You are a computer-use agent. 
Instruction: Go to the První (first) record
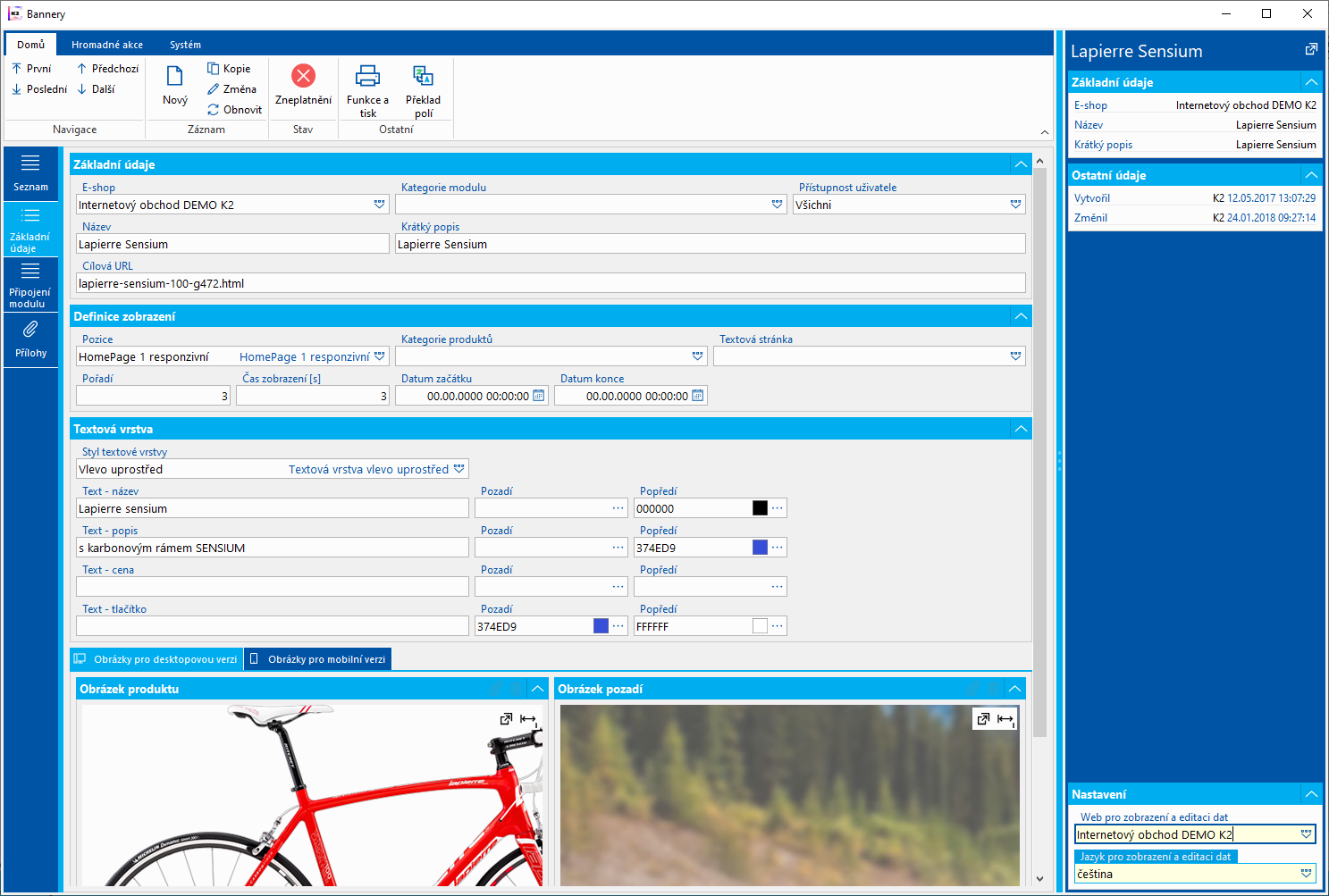click(31, 68)
